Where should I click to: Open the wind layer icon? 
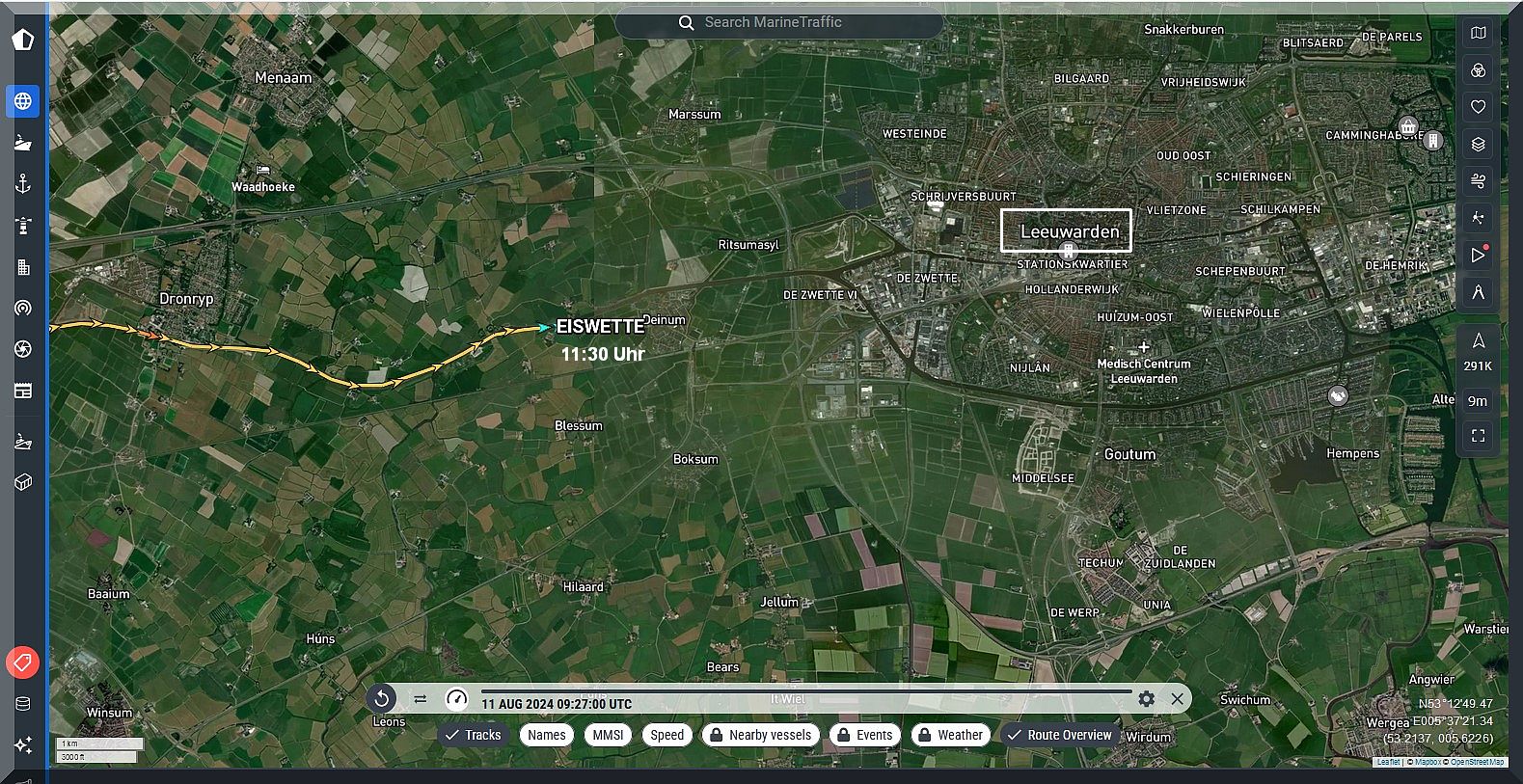click(x=1478, y=181)
